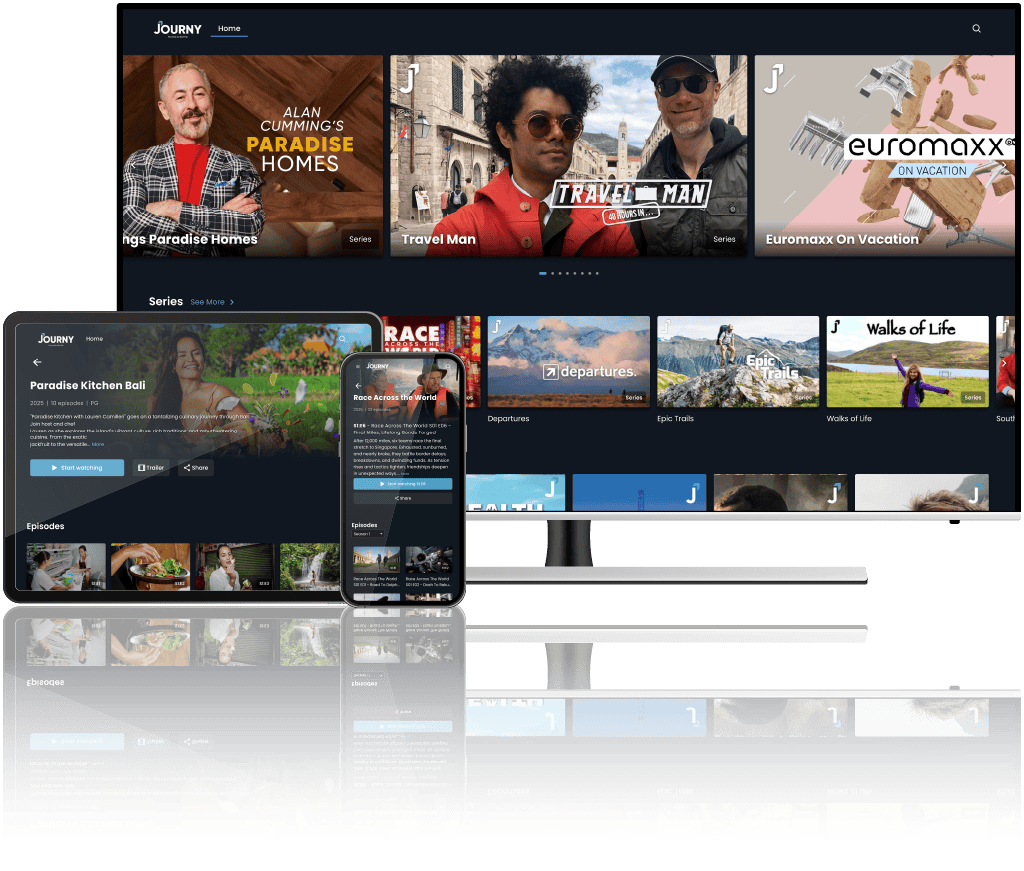Image resolution: width=1024 pixels, height=871 pixels.
Task: Click the right carousel arrow in Series row
Action: (1004, 363)
